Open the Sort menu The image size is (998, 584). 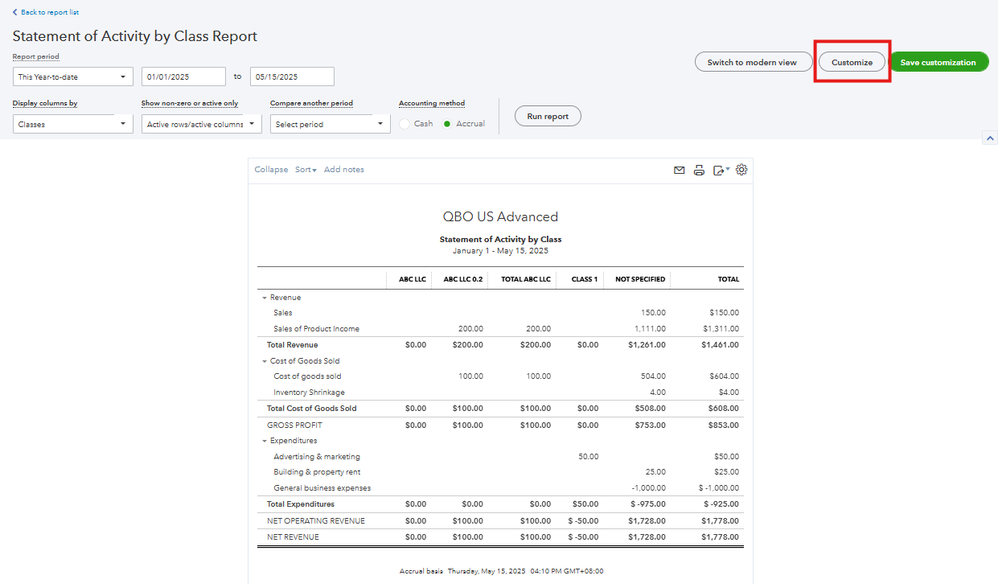[x=305, y=170]
